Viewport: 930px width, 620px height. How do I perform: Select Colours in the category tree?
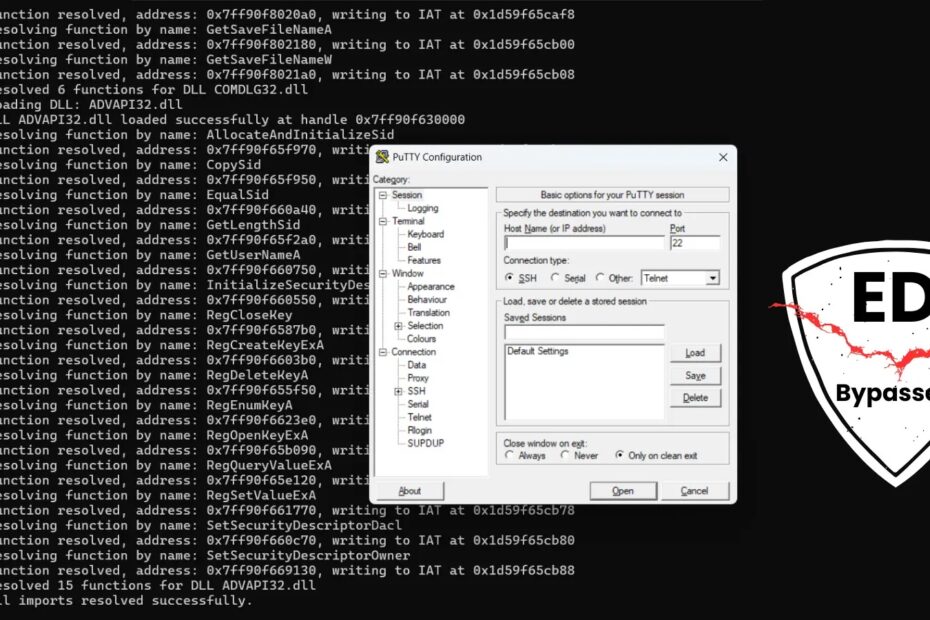(x=421, y=339)
